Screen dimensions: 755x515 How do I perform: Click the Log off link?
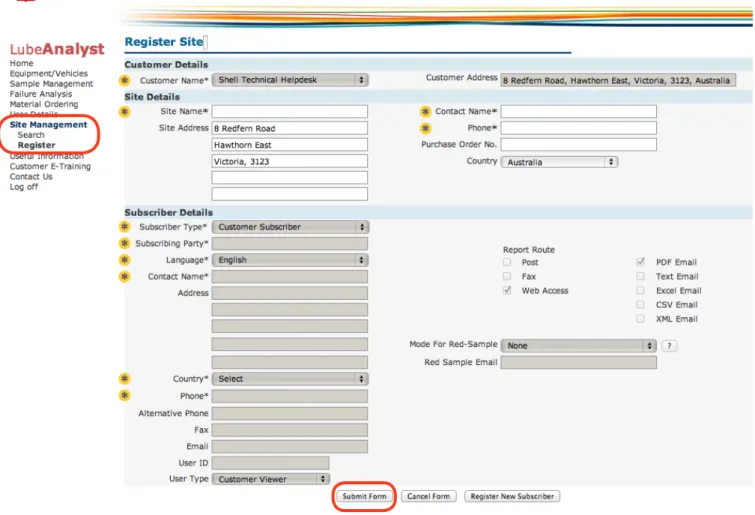pos(24,187)
